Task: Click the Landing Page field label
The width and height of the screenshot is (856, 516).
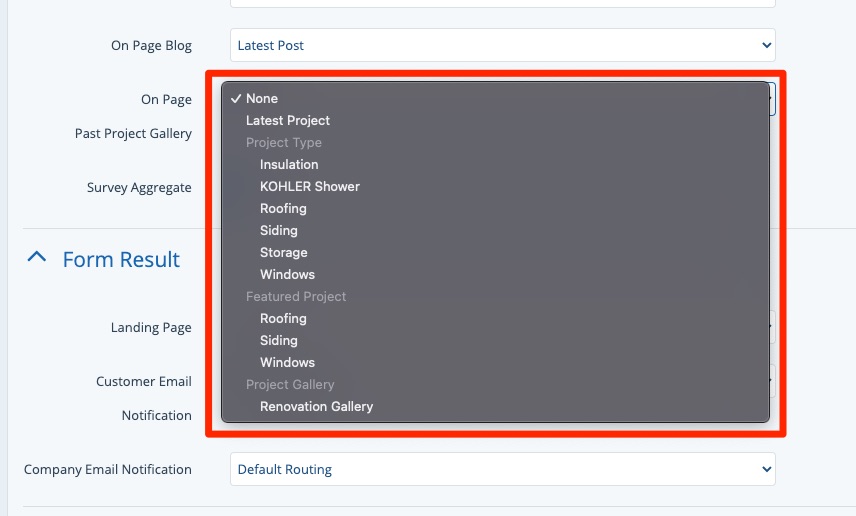Action: [x=151, y=327]
